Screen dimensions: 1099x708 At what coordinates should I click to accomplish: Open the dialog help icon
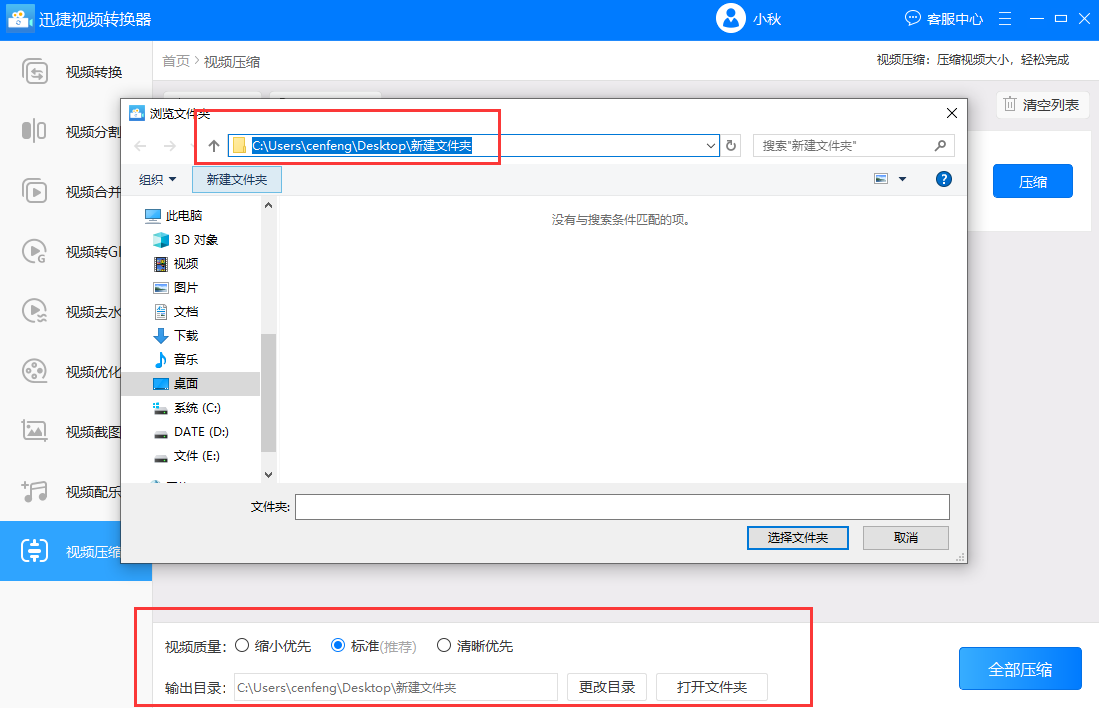point(943,179)
